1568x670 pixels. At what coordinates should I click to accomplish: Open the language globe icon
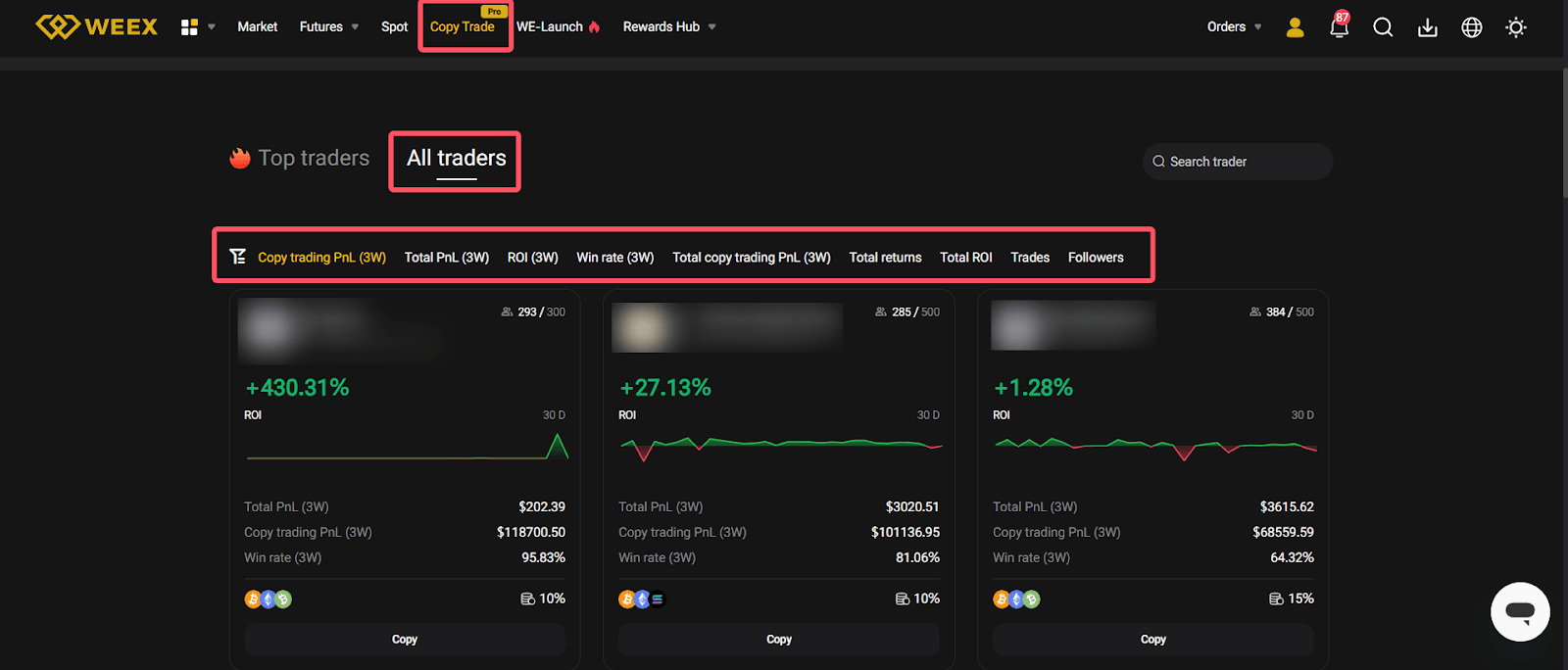click(x=1471, y=27)
